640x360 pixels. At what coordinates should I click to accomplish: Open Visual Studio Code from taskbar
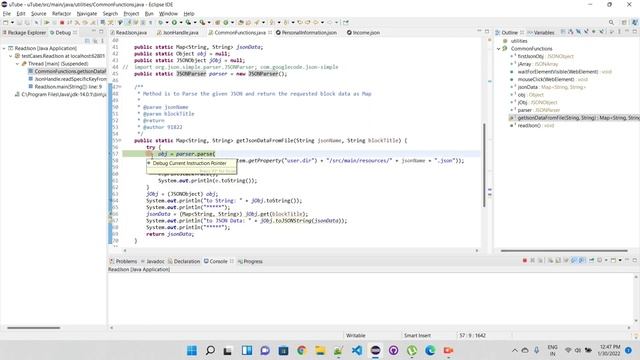[357, 350]
